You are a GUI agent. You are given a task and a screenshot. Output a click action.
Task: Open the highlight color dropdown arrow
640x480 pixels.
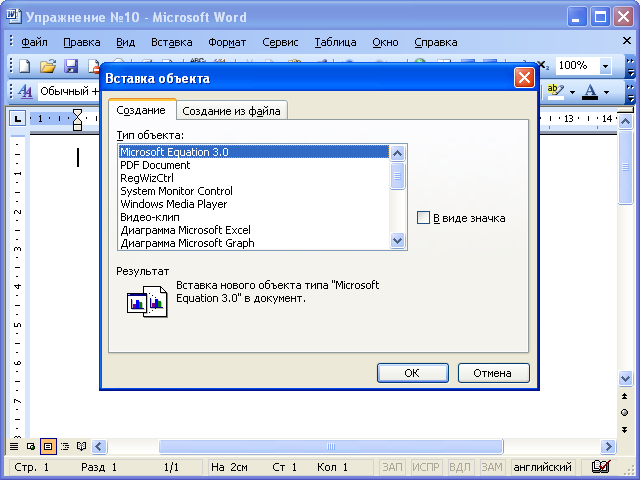coord(572,92)
